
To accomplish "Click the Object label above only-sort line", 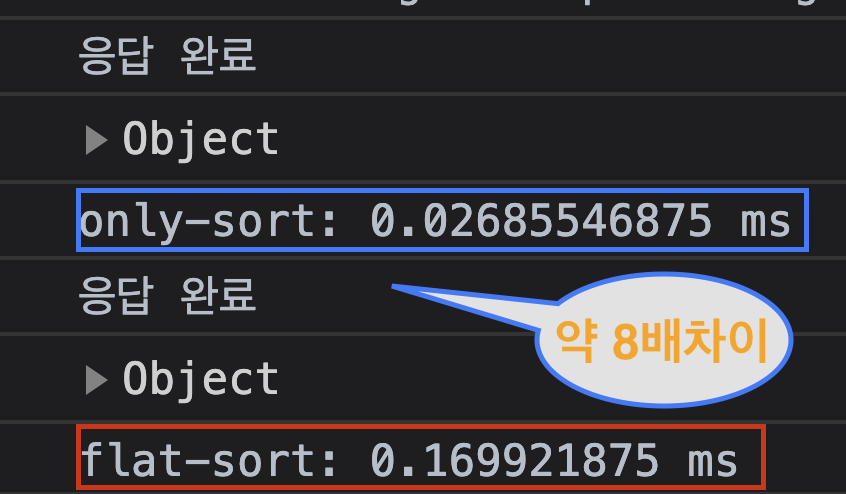I will click(x=201, y=140).
